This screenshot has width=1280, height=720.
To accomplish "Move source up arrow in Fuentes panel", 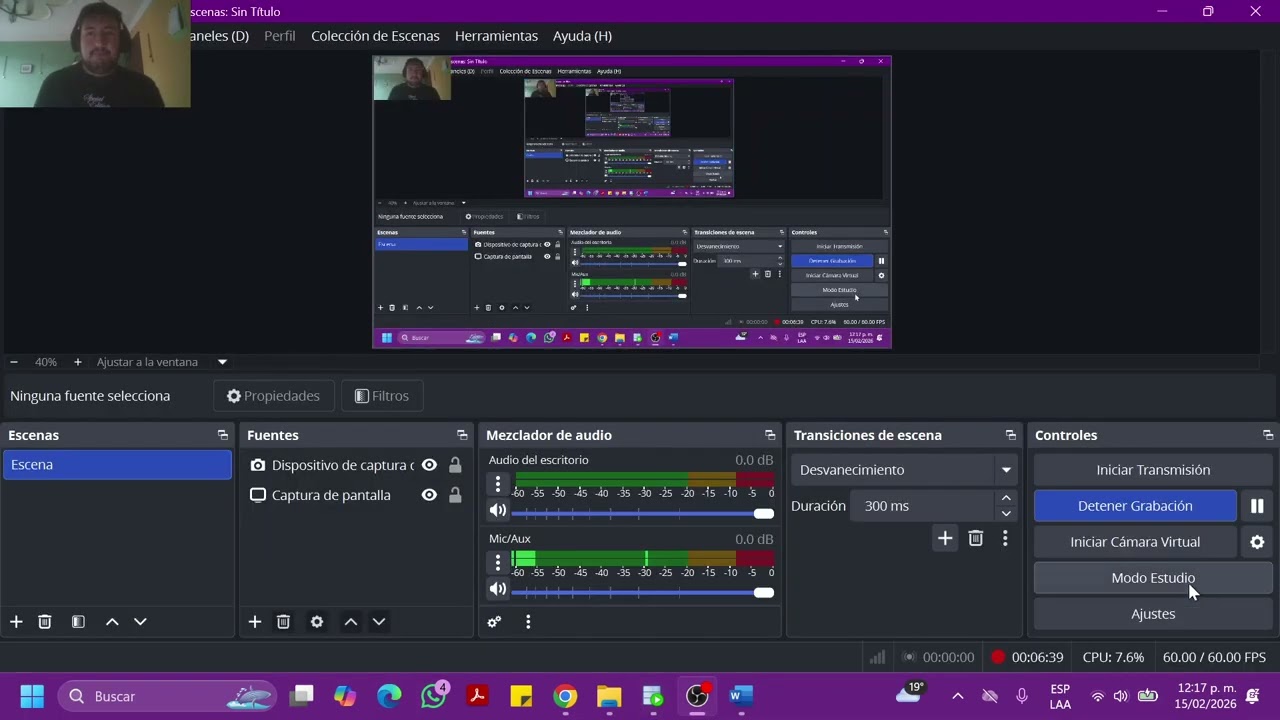I will [351, 622].
